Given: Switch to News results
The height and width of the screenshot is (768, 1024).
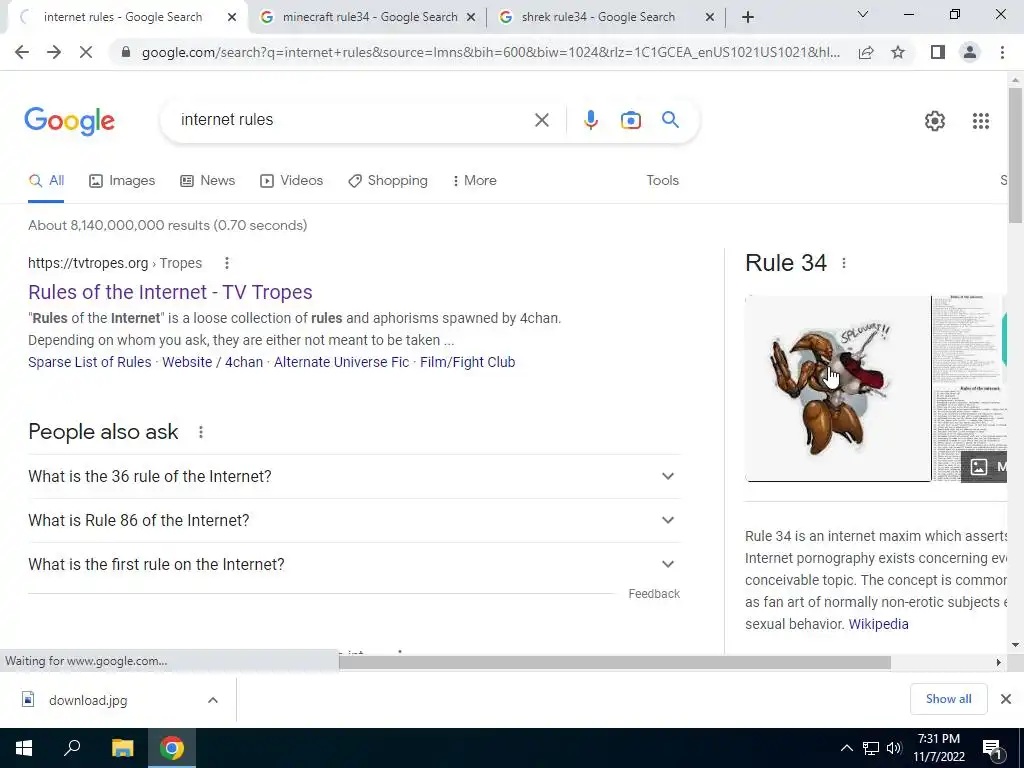Looking at the screenshot, I should (207, 181).
